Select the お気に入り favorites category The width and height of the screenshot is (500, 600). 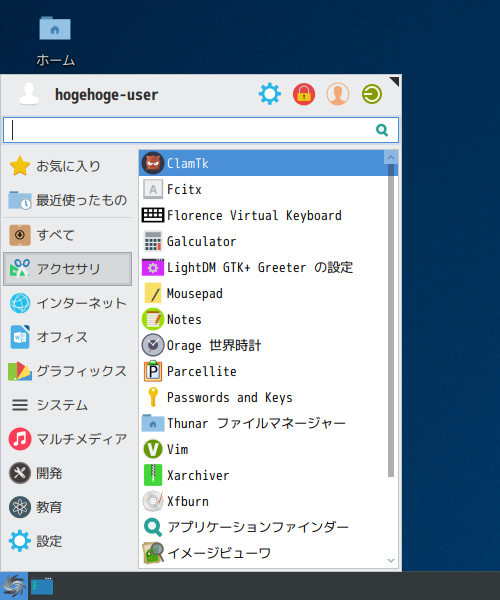[x=68, y=166]
